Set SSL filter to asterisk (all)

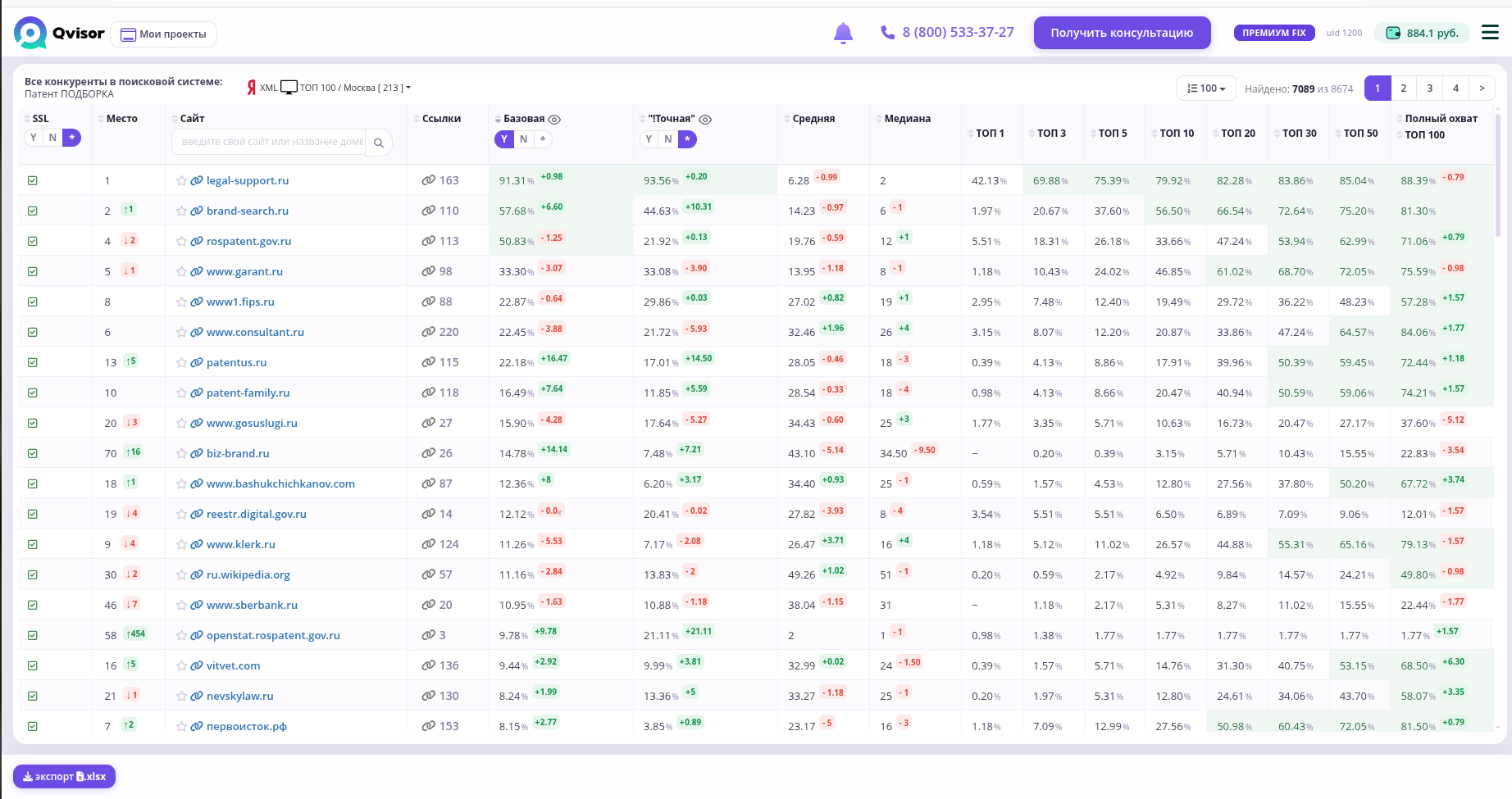(x=72, y=138)
